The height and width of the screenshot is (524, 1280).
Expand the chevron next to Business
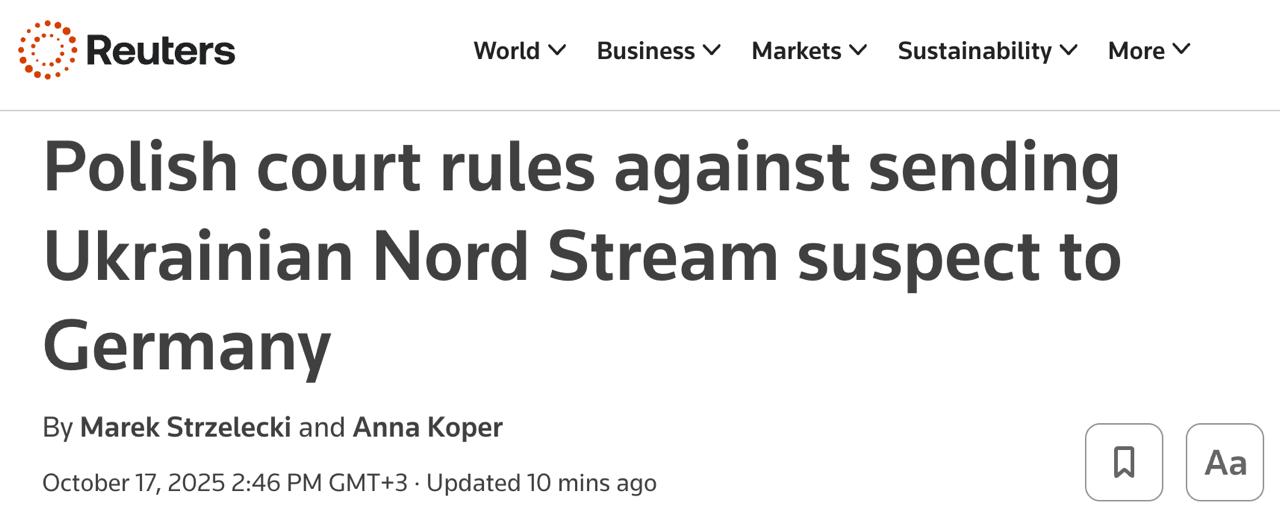(711, 49)
